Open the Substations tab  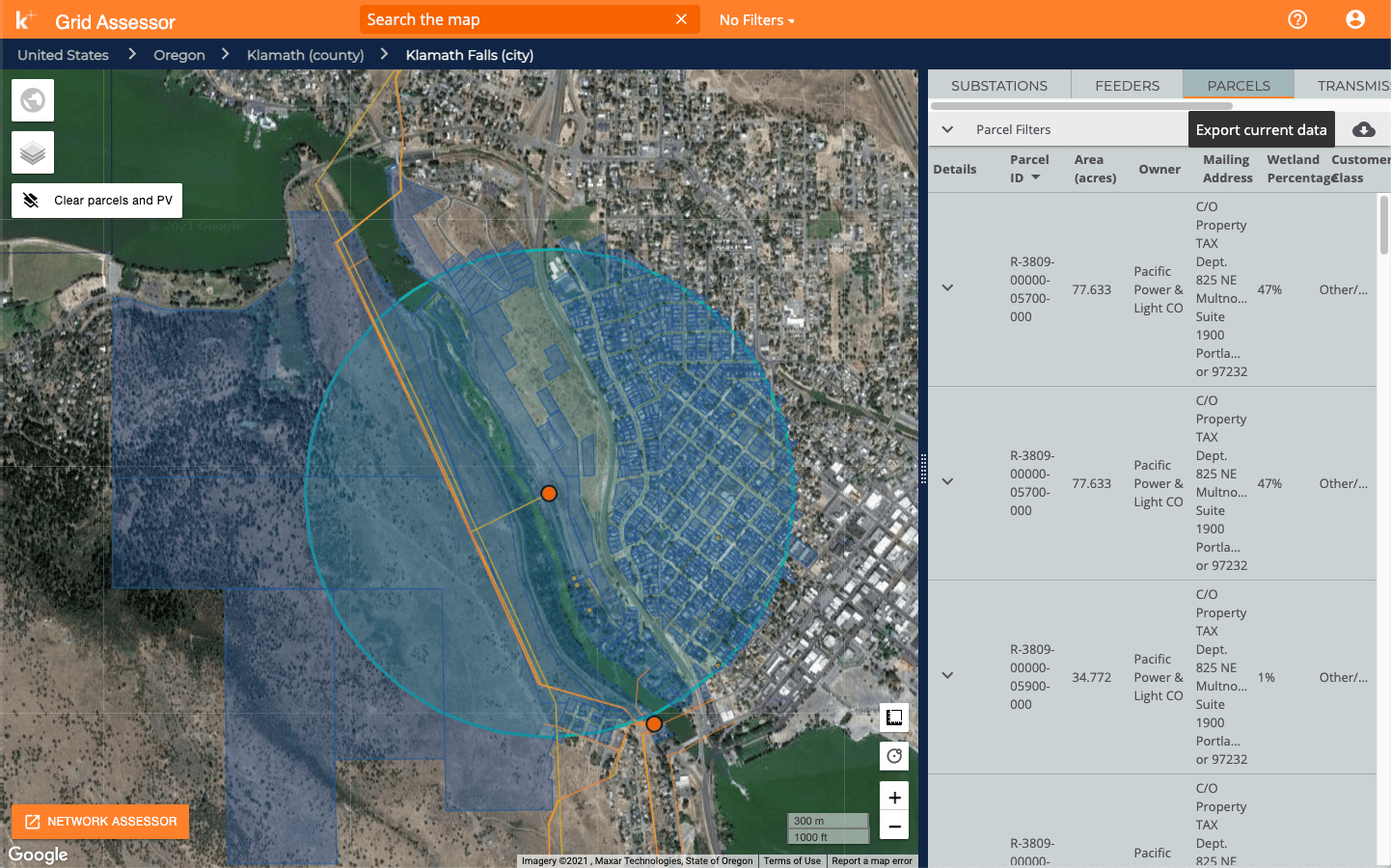click(998, 85)
